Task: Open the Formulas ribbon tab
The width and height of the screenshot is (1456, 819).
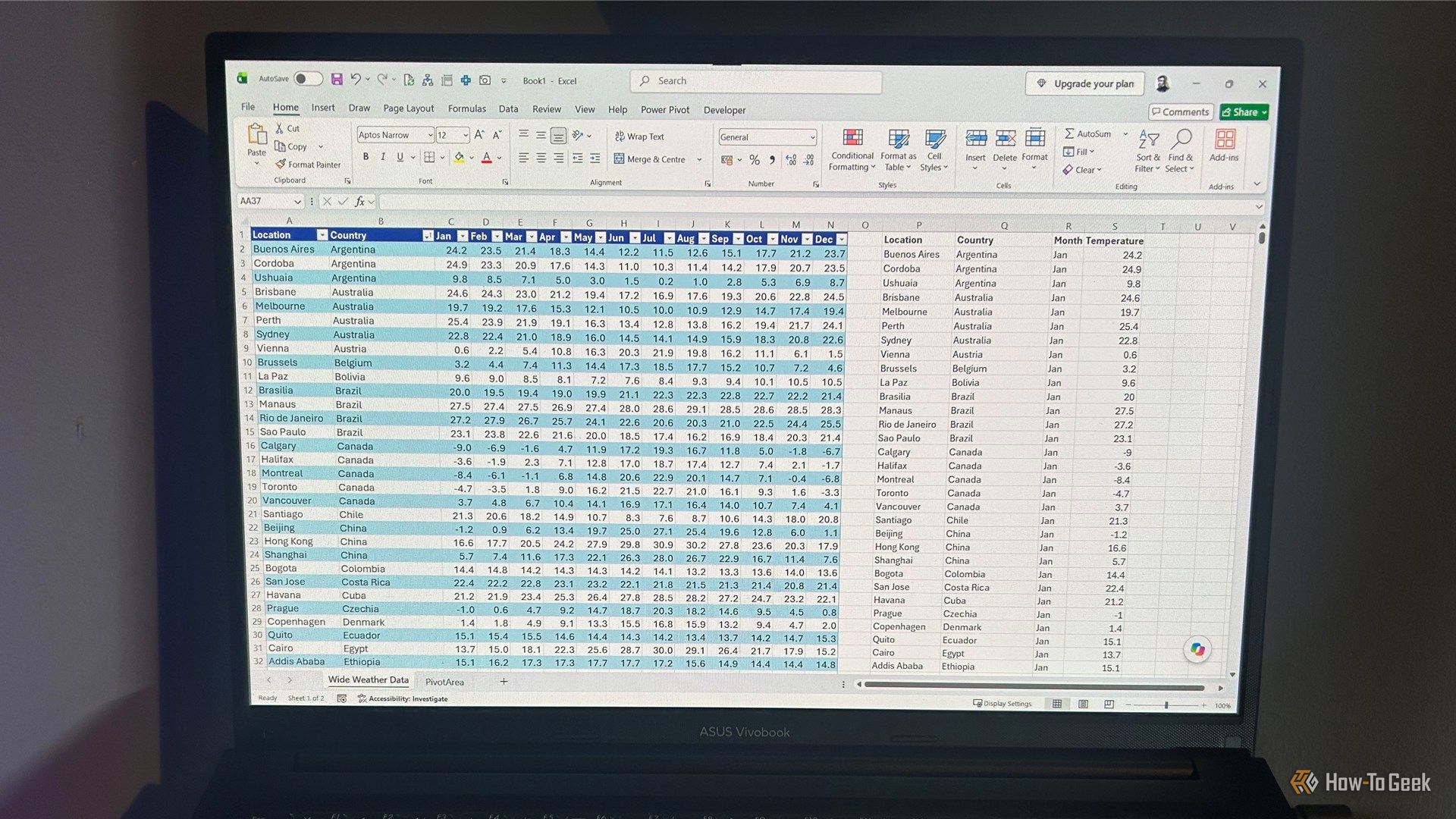Action: [466, 108]
